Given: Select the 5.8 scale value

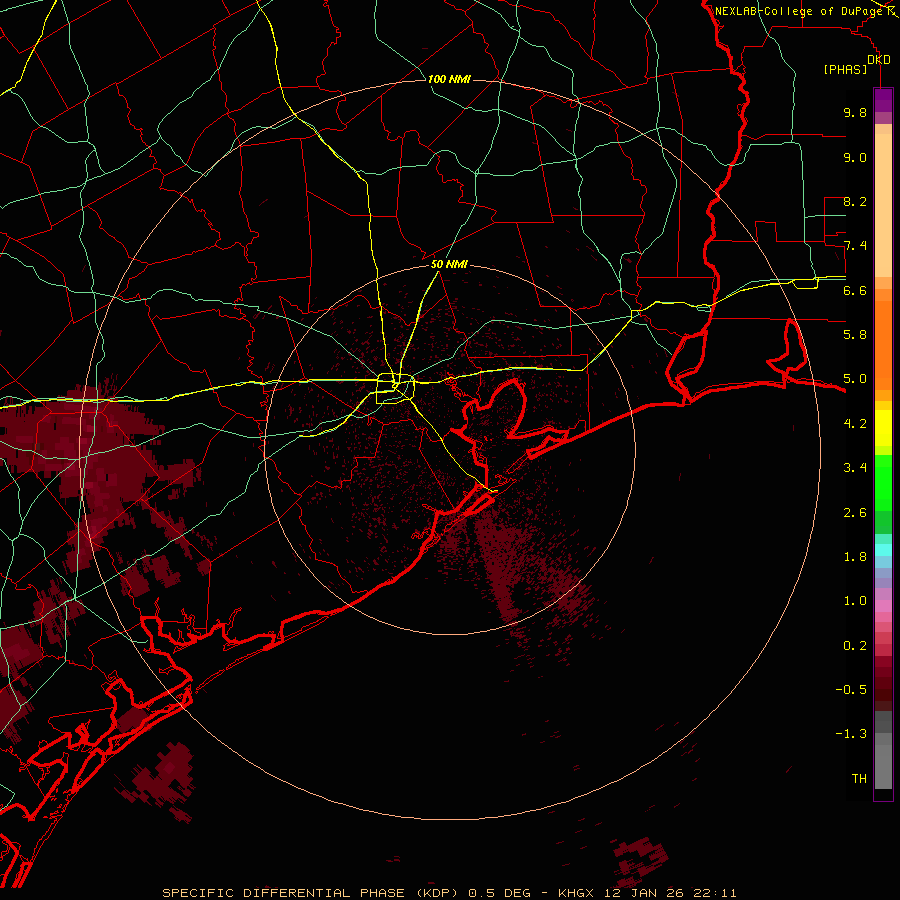Looking at the screenshot, I should 855,335.
